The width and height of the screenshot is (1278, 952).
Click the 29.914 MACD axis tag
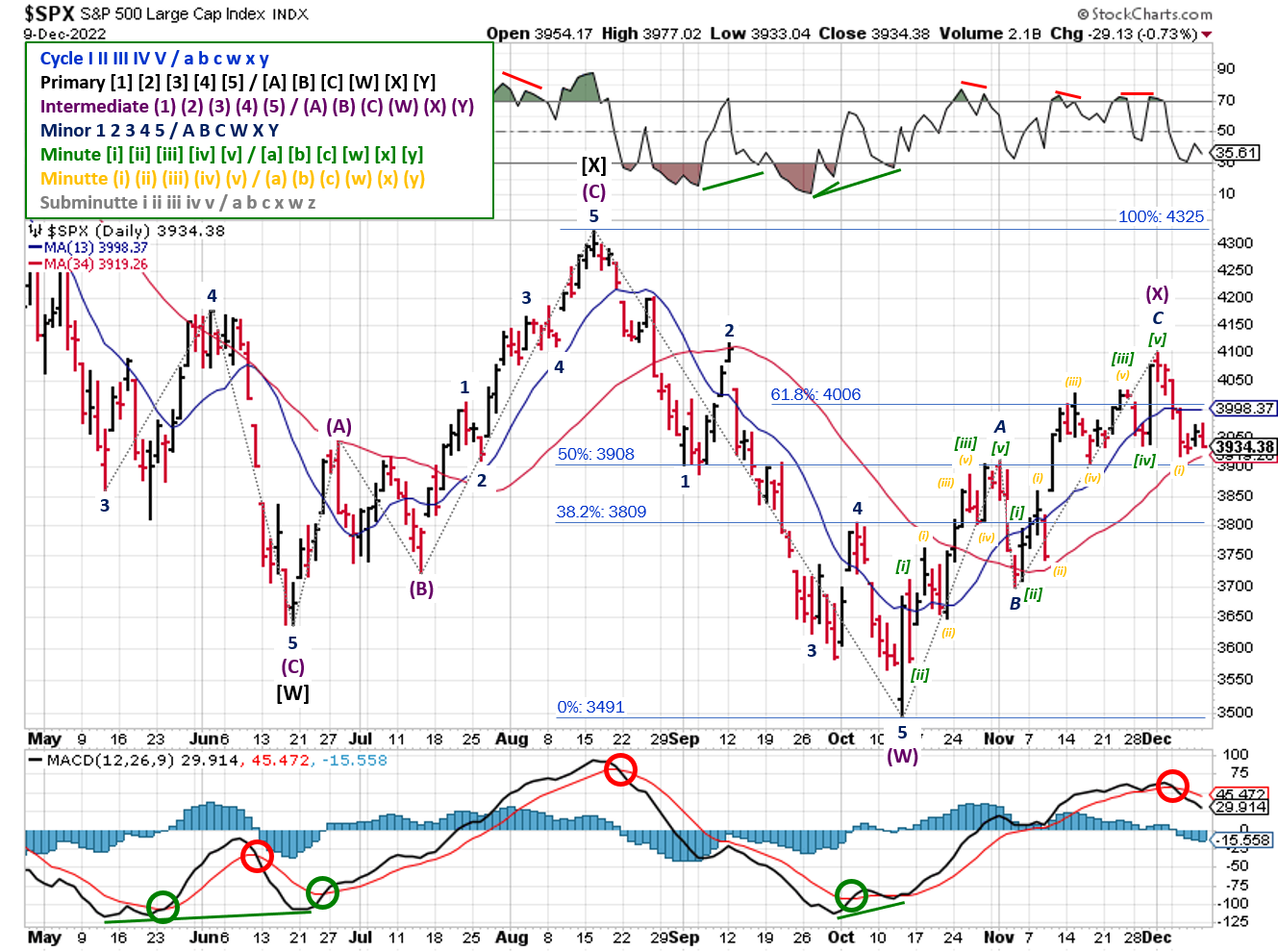[x=1241, y=807]
